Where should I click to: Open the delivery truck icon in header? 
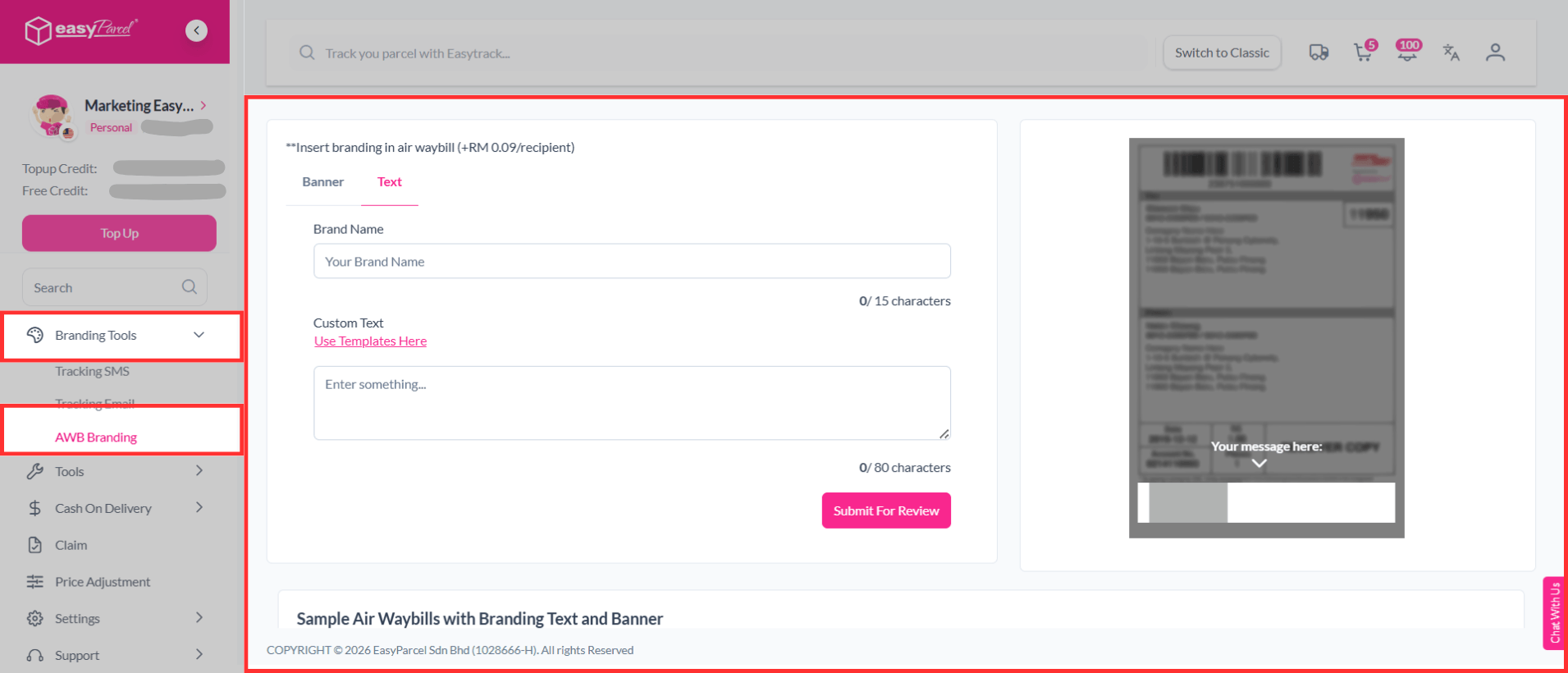pos(1318,53)
